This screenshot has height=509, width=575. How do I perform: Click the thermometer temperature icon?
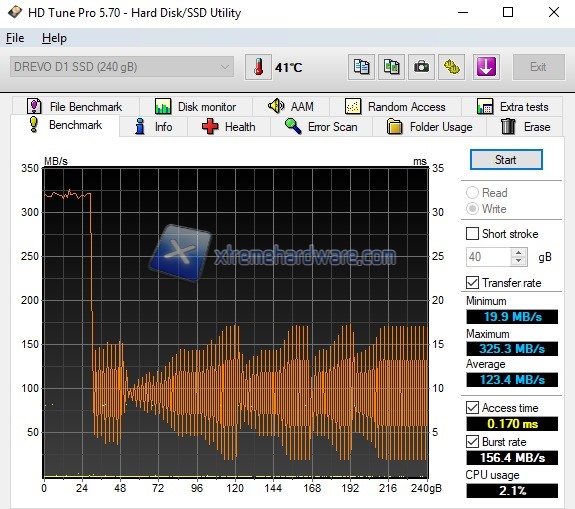(x=259, y=67)
